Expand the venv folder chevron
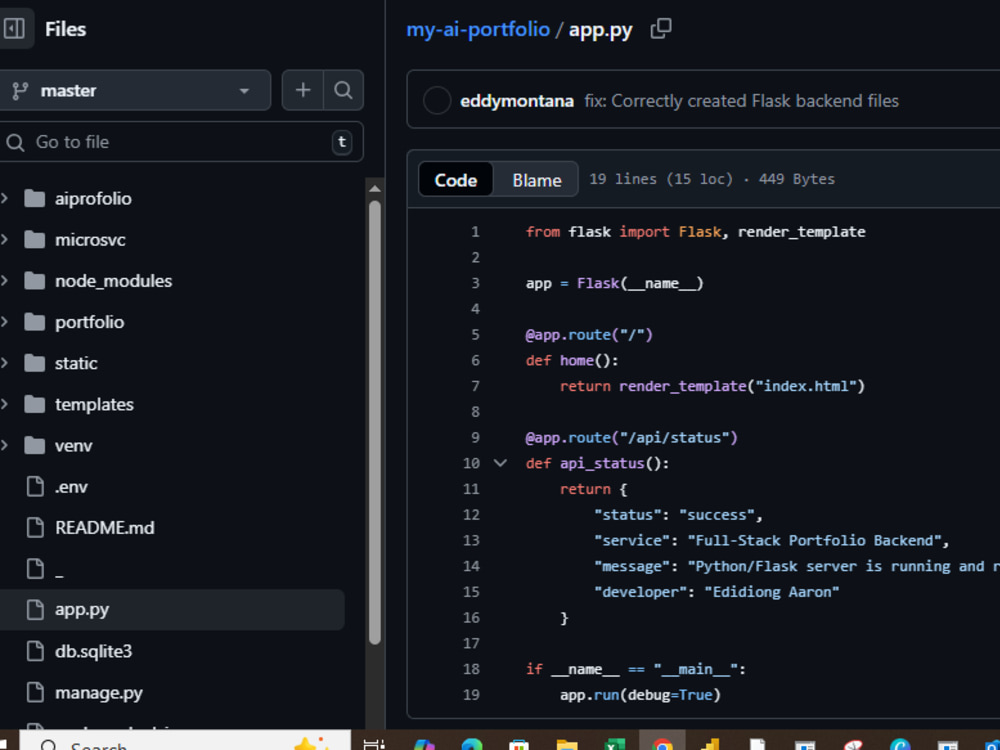Image resolution: width=1000 pixels, height=750 pixels. [4, 445]
